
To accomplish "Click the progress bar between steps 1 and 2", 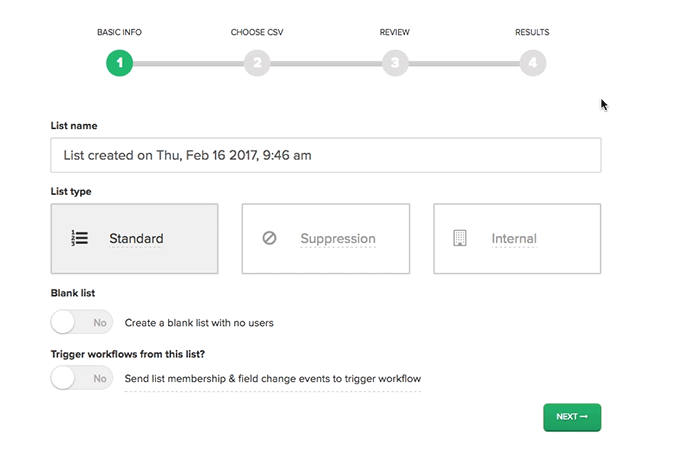I will click(188, 64).
